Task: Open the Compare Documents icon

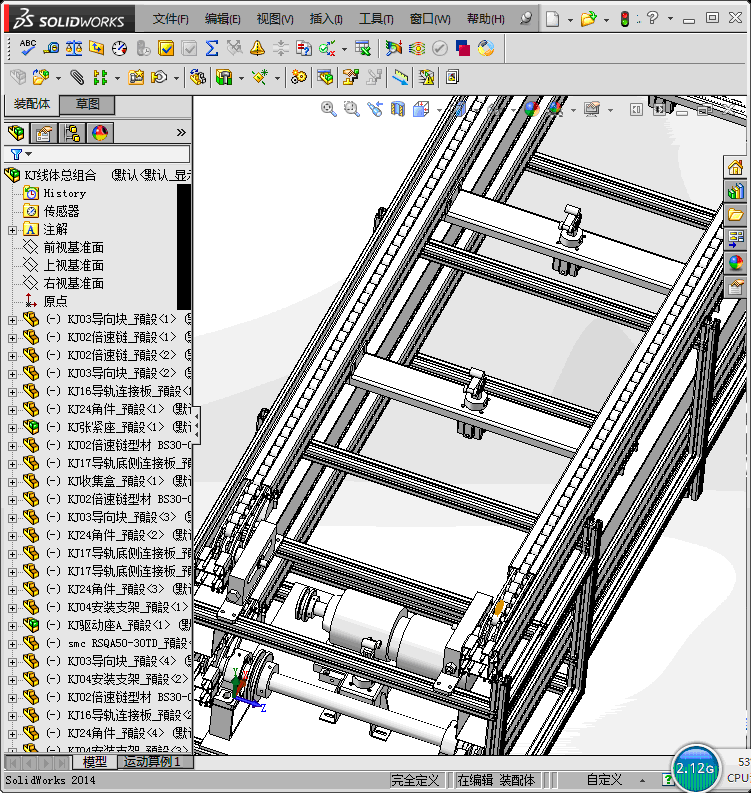Action: tap(303, 49)
